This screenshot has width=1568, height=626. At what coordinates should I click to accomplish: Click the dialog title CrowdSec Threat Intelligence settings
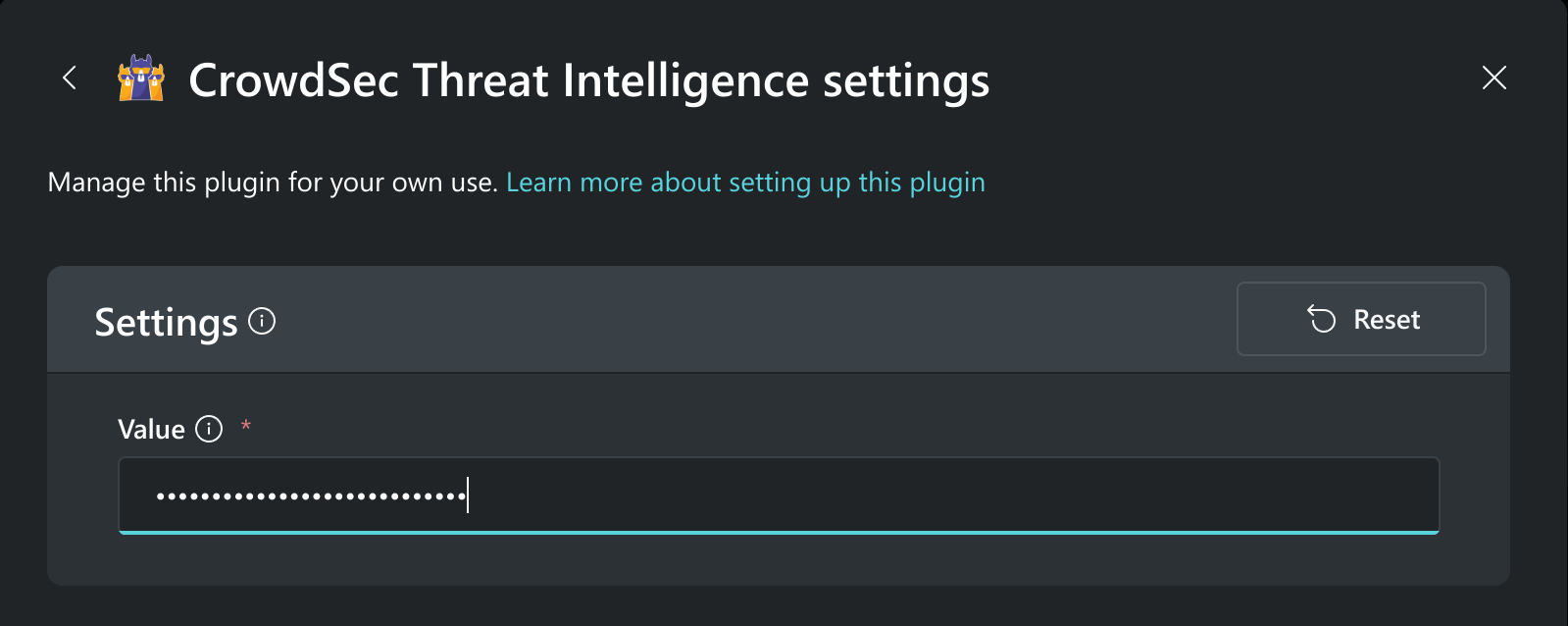click(x=589, y=80)
